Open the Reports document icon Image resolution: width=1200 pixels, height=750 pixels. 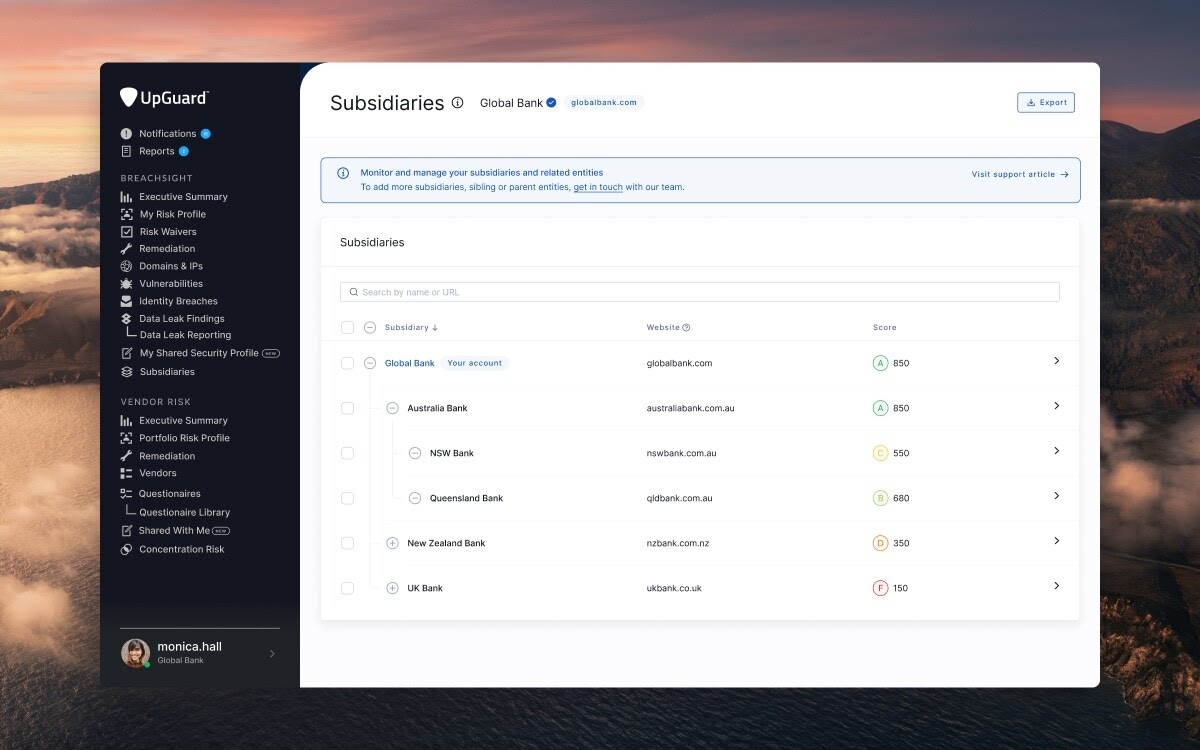click(126, 151)
